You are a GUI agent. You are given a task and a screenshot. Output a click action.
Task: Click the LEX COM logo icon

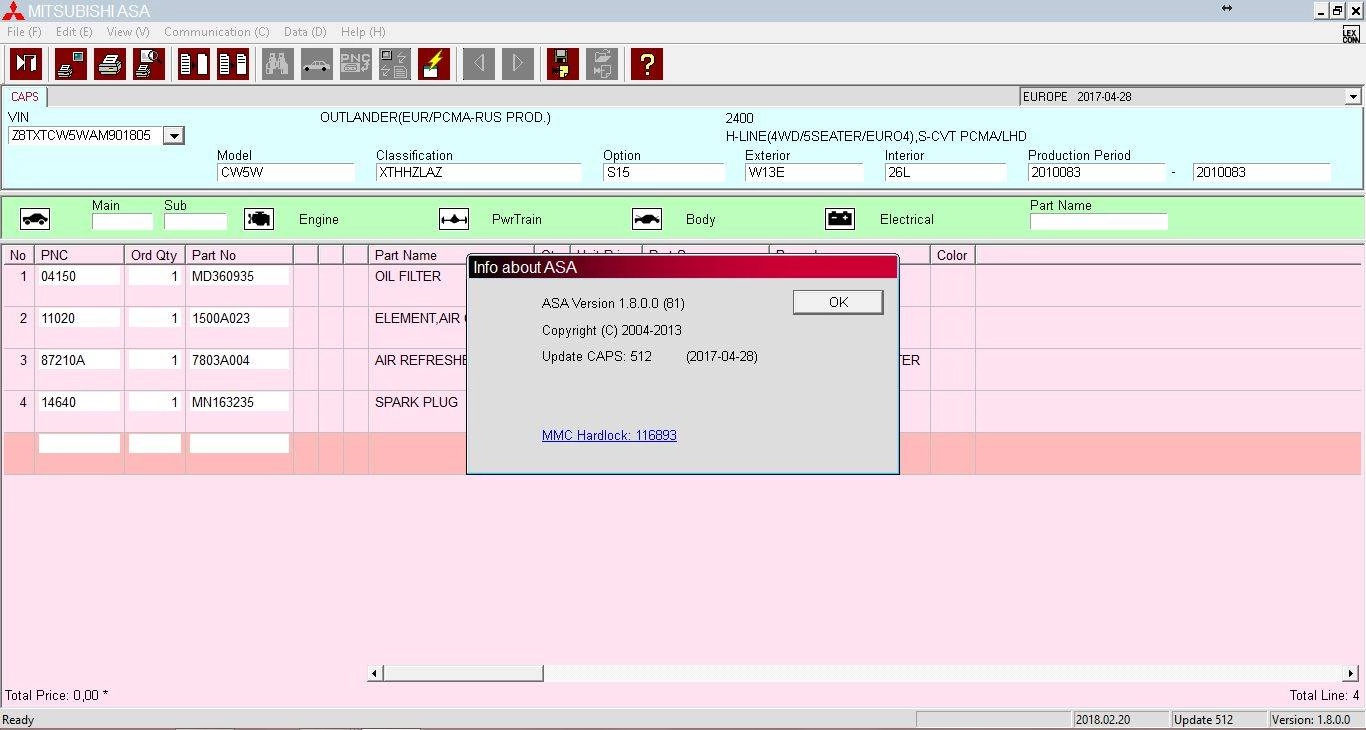[x=1352, y=35]
